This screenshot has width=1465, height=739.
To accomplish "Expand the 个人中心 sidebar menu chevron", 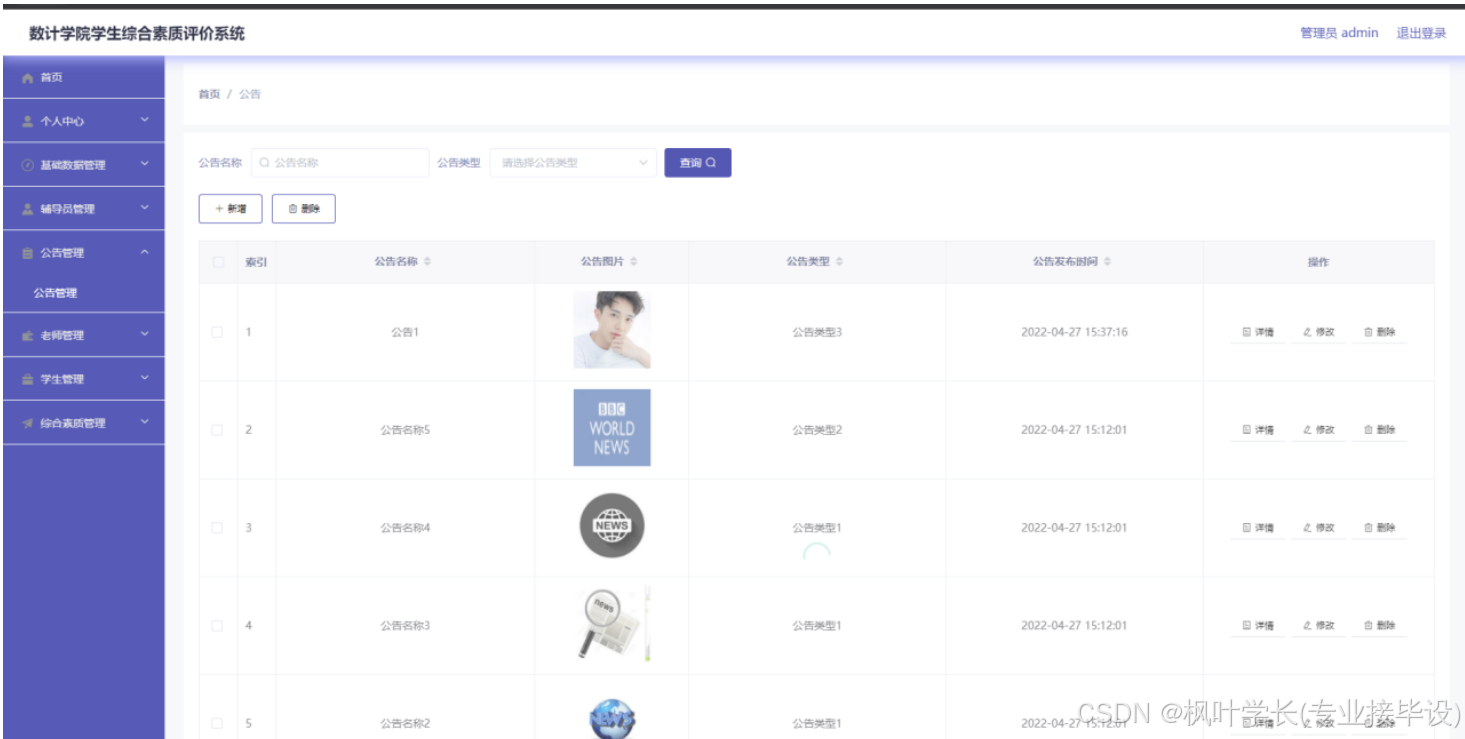I will point(144,121).
